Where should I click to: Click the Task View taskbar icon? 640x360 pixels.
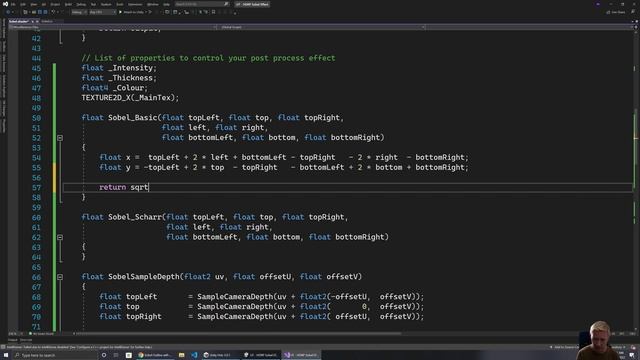point(116,355)
